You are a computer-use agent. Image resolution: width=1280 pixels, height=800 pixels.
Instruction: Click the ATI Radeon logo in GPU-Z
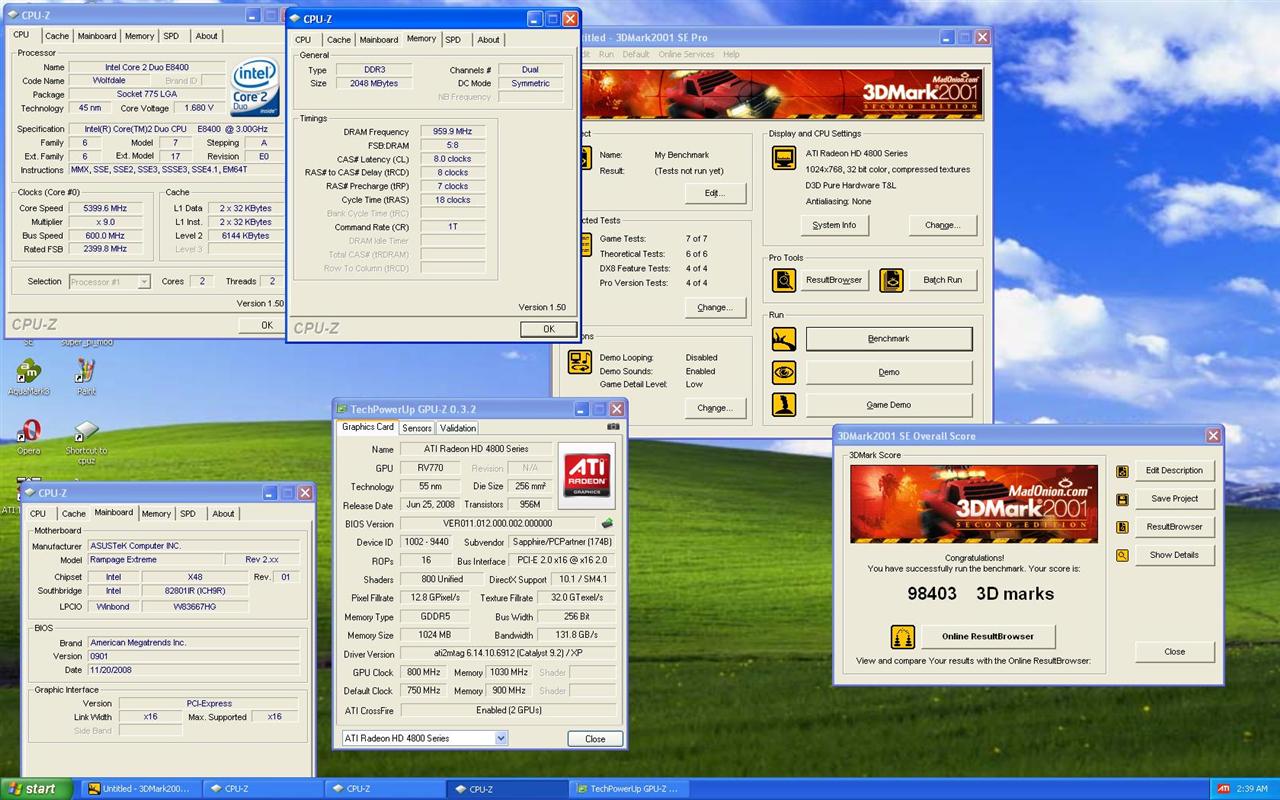tap(587, 475)
